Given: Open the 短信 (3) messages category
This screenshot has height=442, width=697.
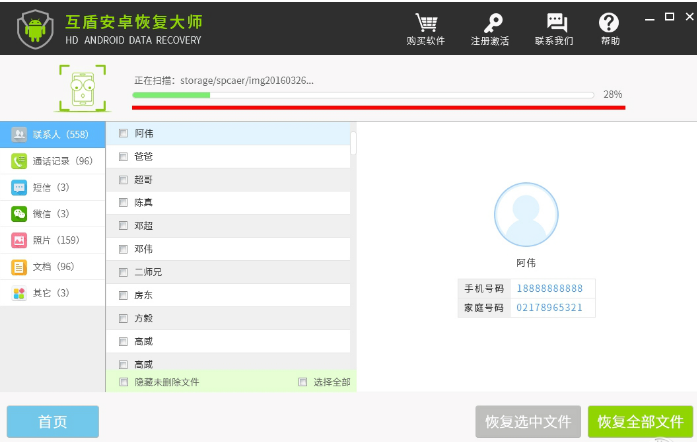Looking at the screenshot, I should pyautogui.click(x=52, y=187).
